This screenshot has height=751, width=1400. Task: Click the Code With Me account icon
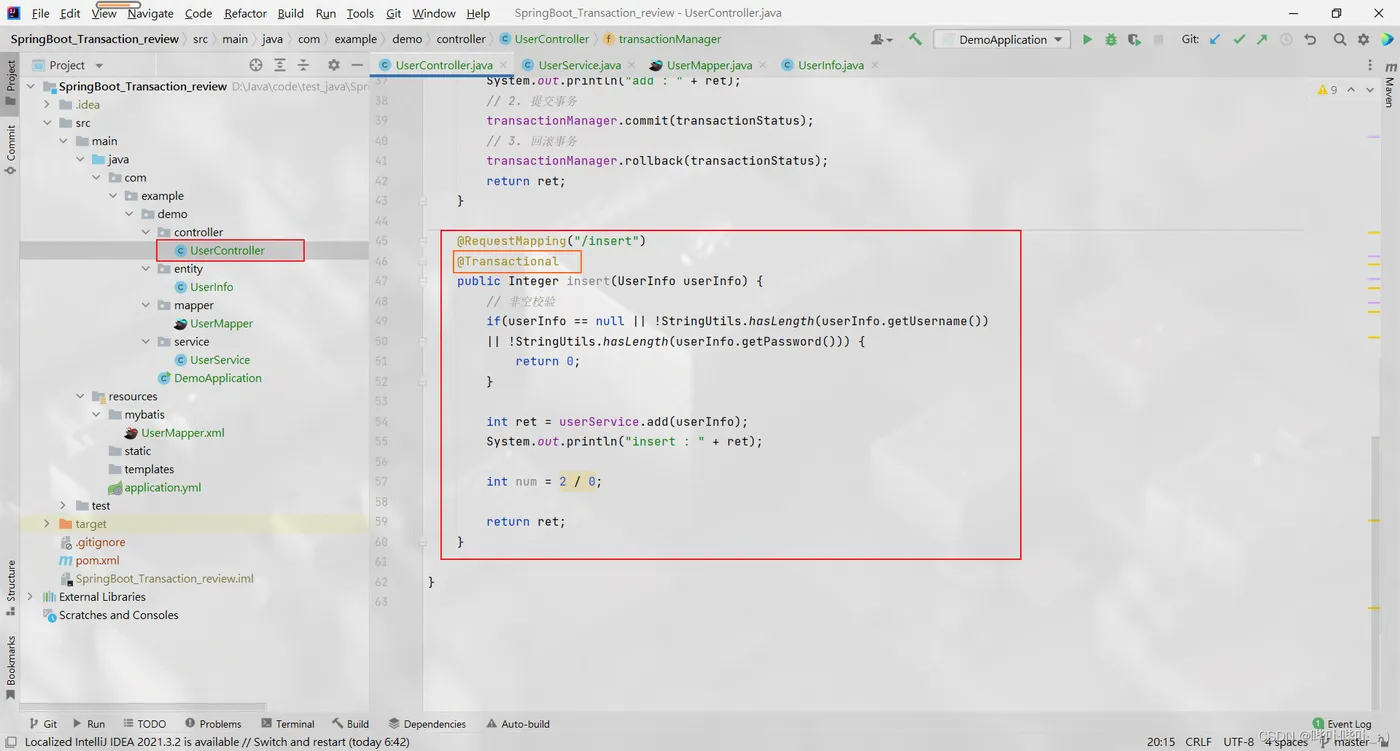(881, 39)
